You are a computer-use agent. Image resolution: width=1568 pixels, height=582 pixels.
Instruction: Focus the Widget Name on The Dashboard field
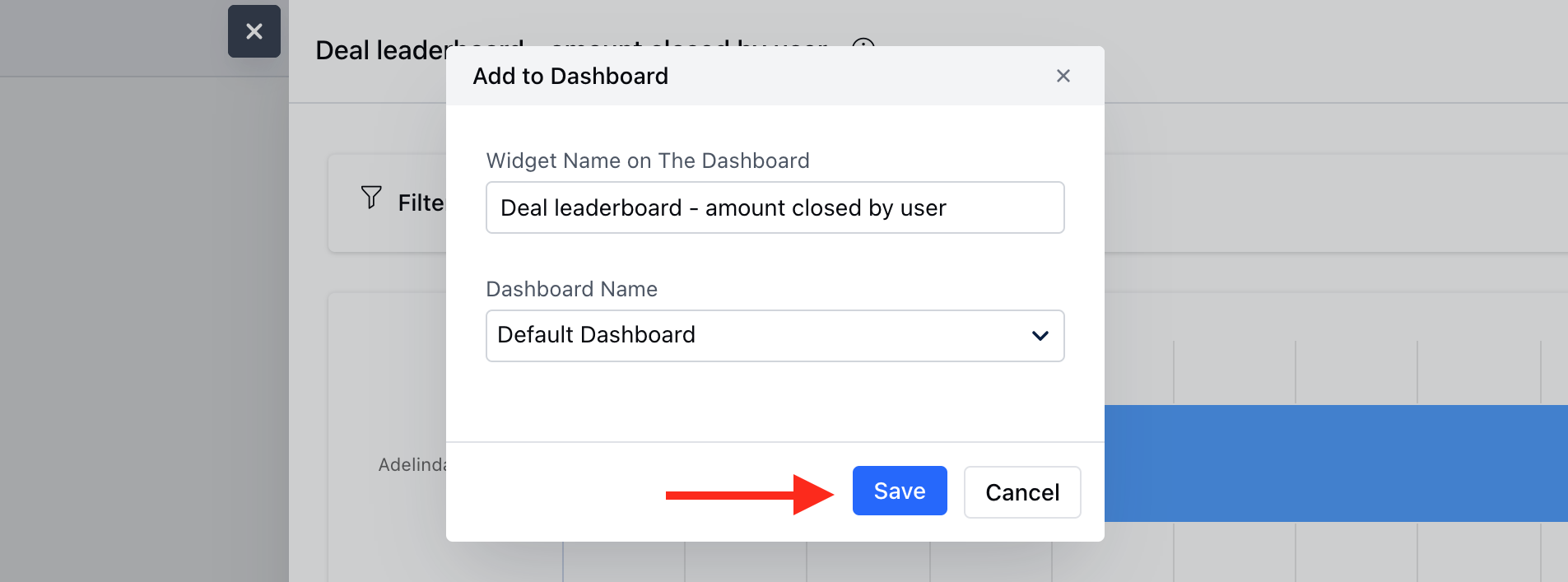775,207
